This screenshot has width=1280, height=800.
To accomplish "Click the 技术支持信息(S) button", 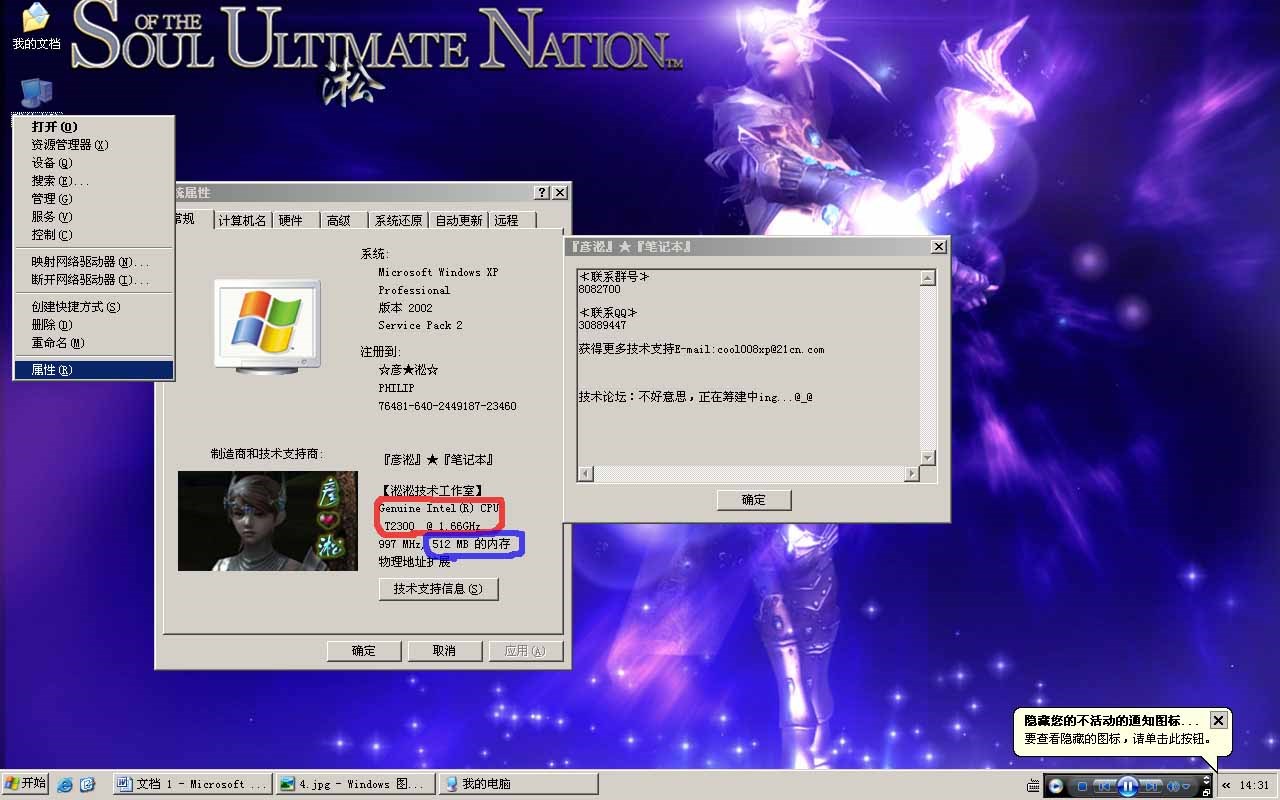I will (438, 589).
